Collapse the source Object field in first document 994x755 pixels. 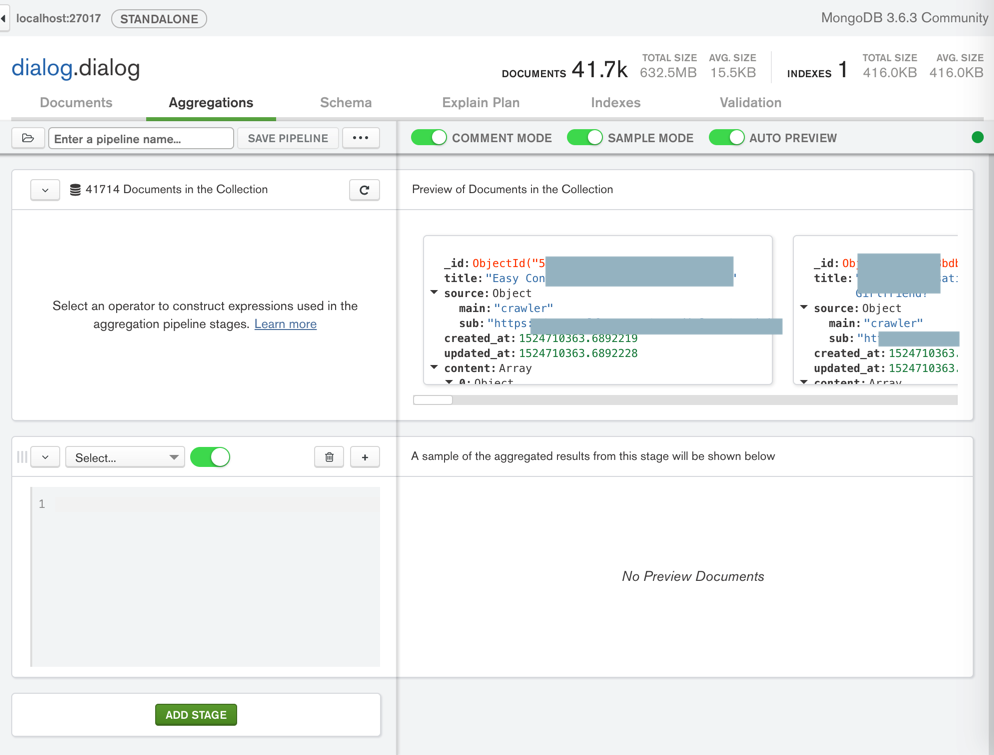[434, 293]
